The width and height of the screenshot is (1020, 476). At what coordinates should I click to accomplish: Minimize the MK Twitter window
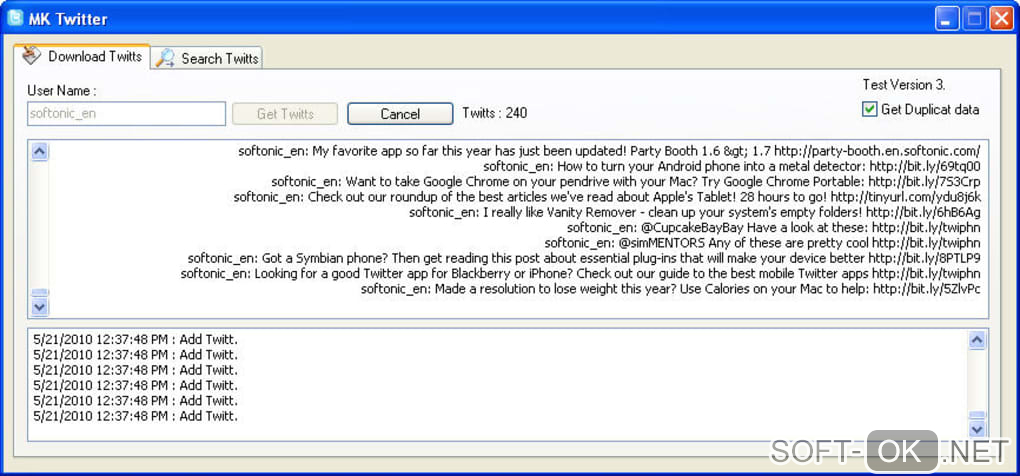[948, 19]
